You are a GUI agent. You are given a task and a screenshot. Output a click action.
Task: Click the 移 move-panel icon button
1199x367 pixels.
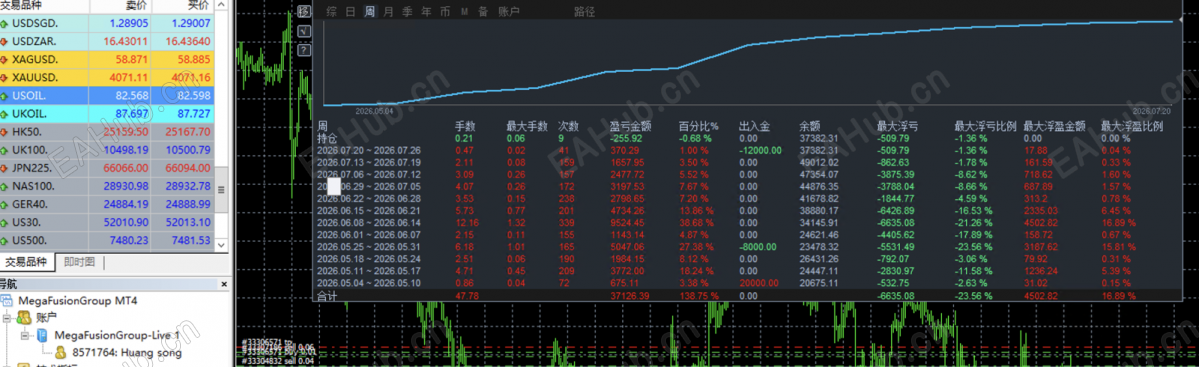304,11
